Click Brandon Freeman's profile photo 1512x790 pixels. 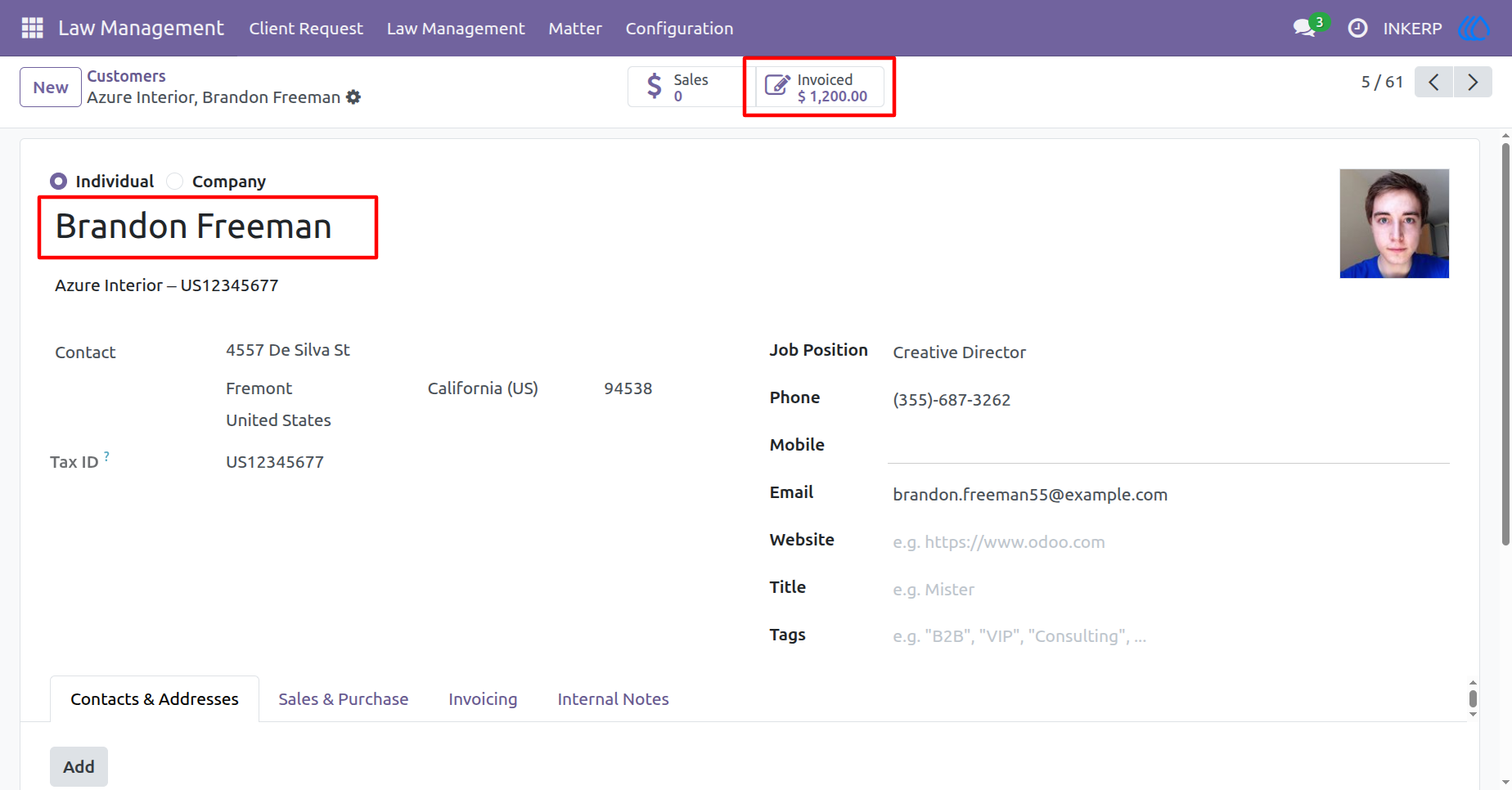coord(1394,223)
